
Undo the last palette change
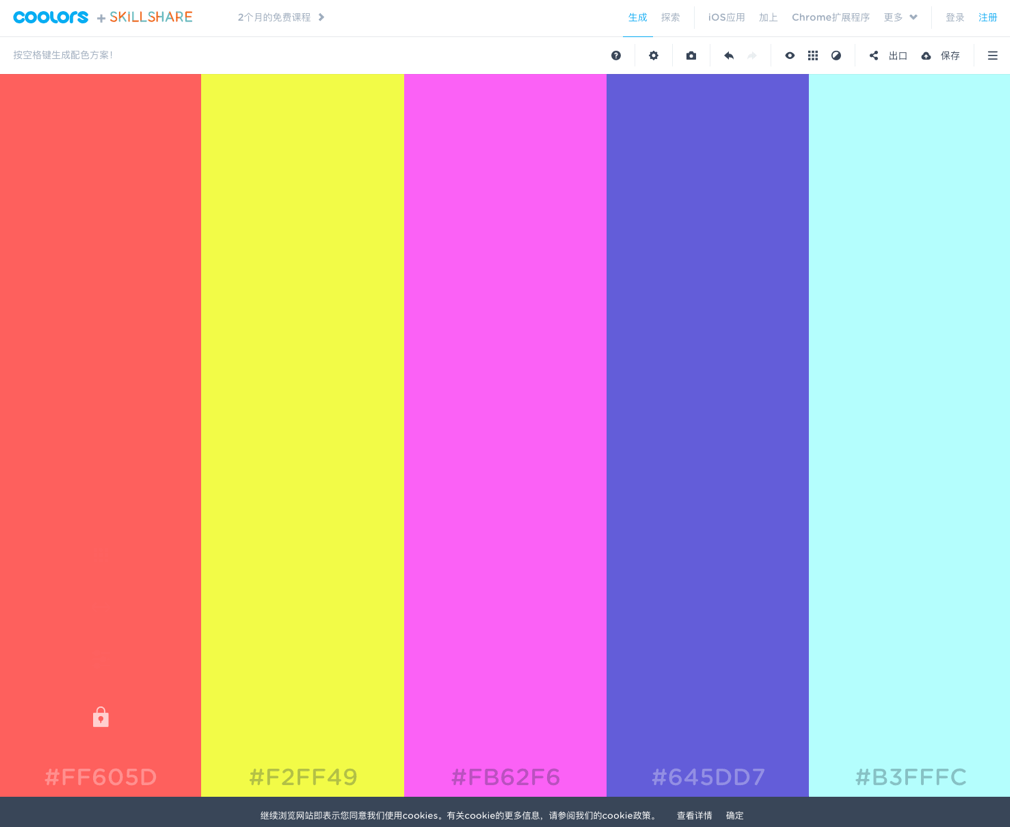coord(729,55)
